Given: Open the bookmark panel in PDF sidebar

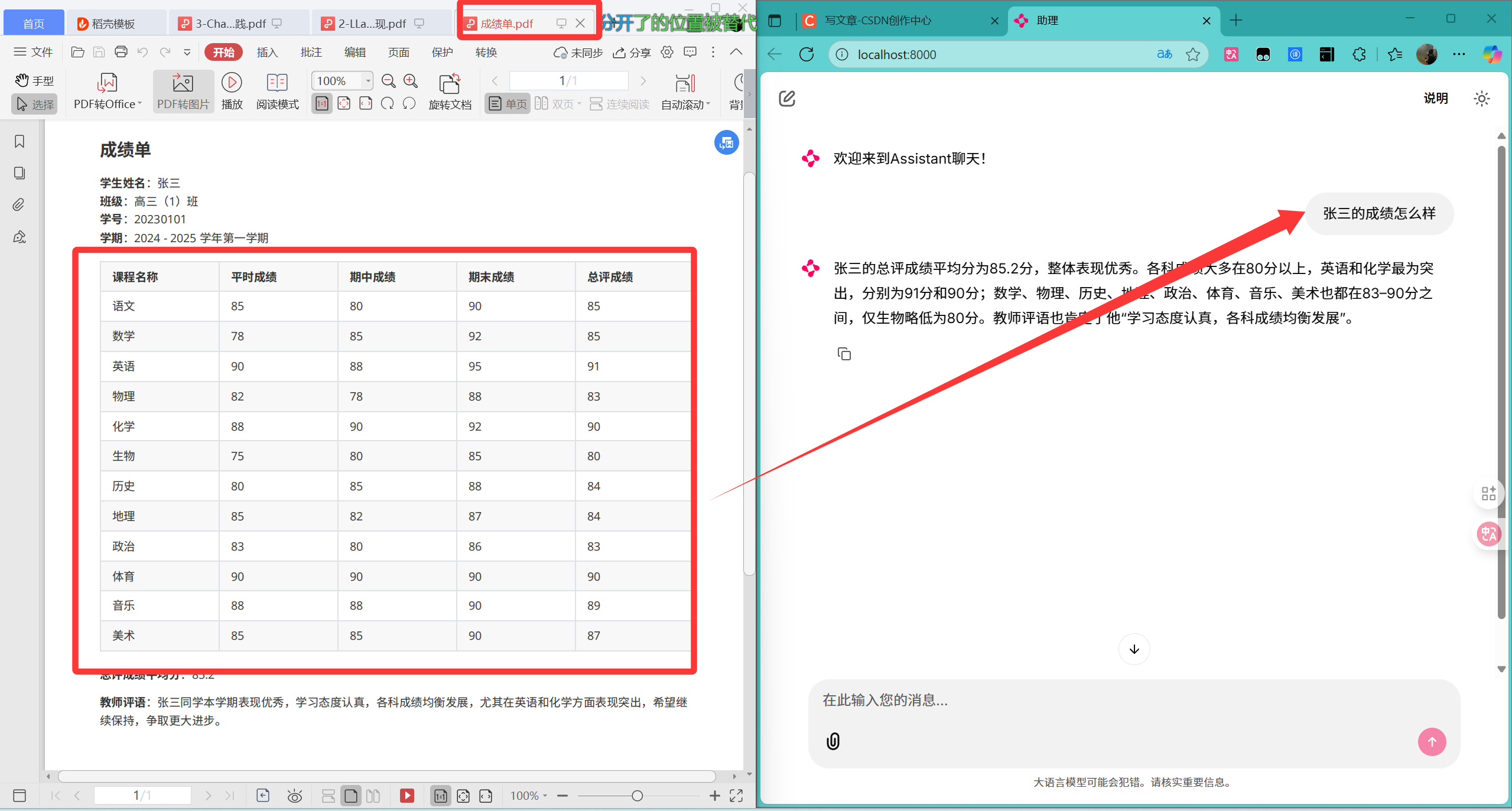Looking at the screenshot, I should tap(19, 142).
